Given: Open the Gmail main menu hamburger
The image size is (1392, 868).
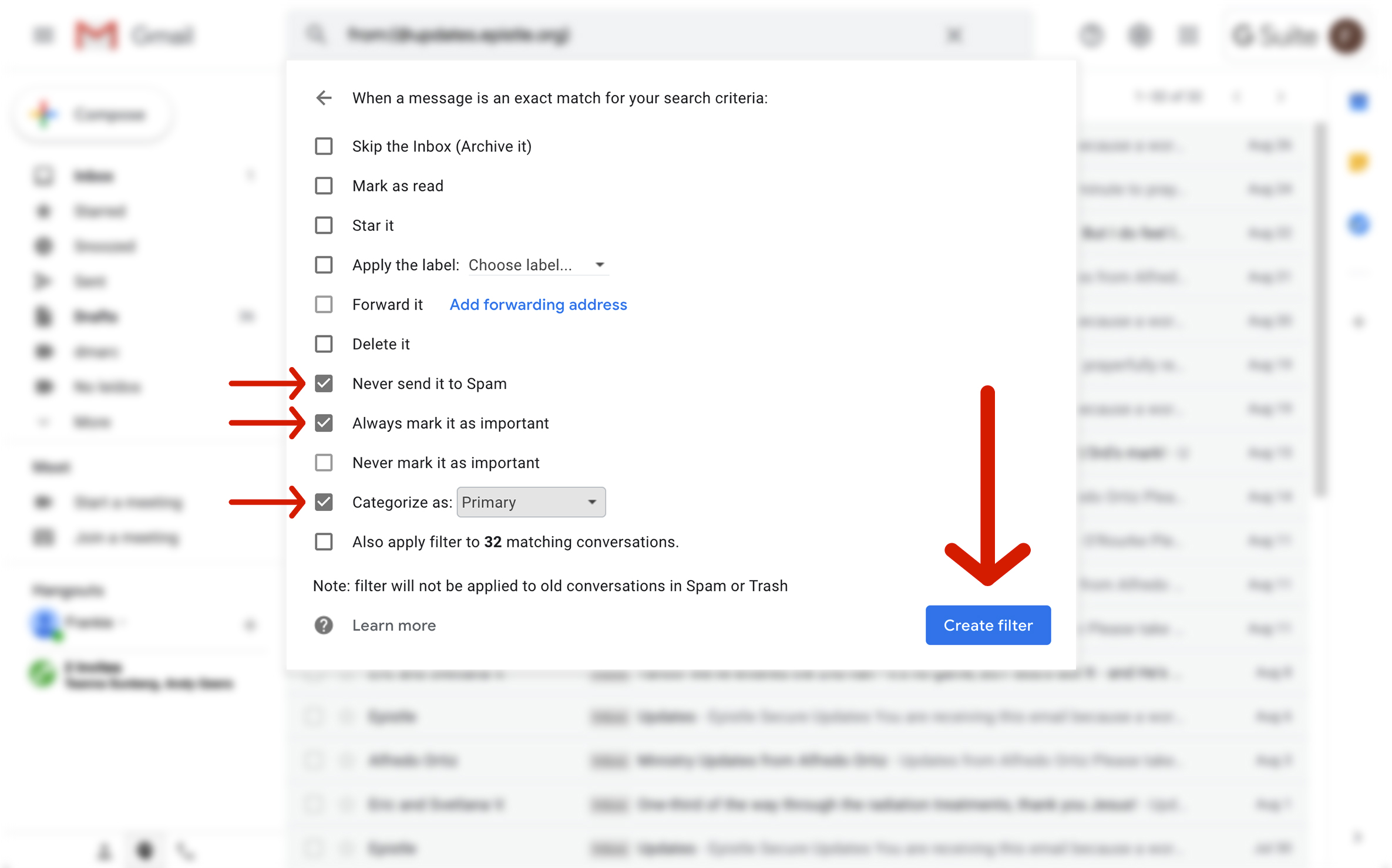Looking at the screenshot, I should (43, 35).
